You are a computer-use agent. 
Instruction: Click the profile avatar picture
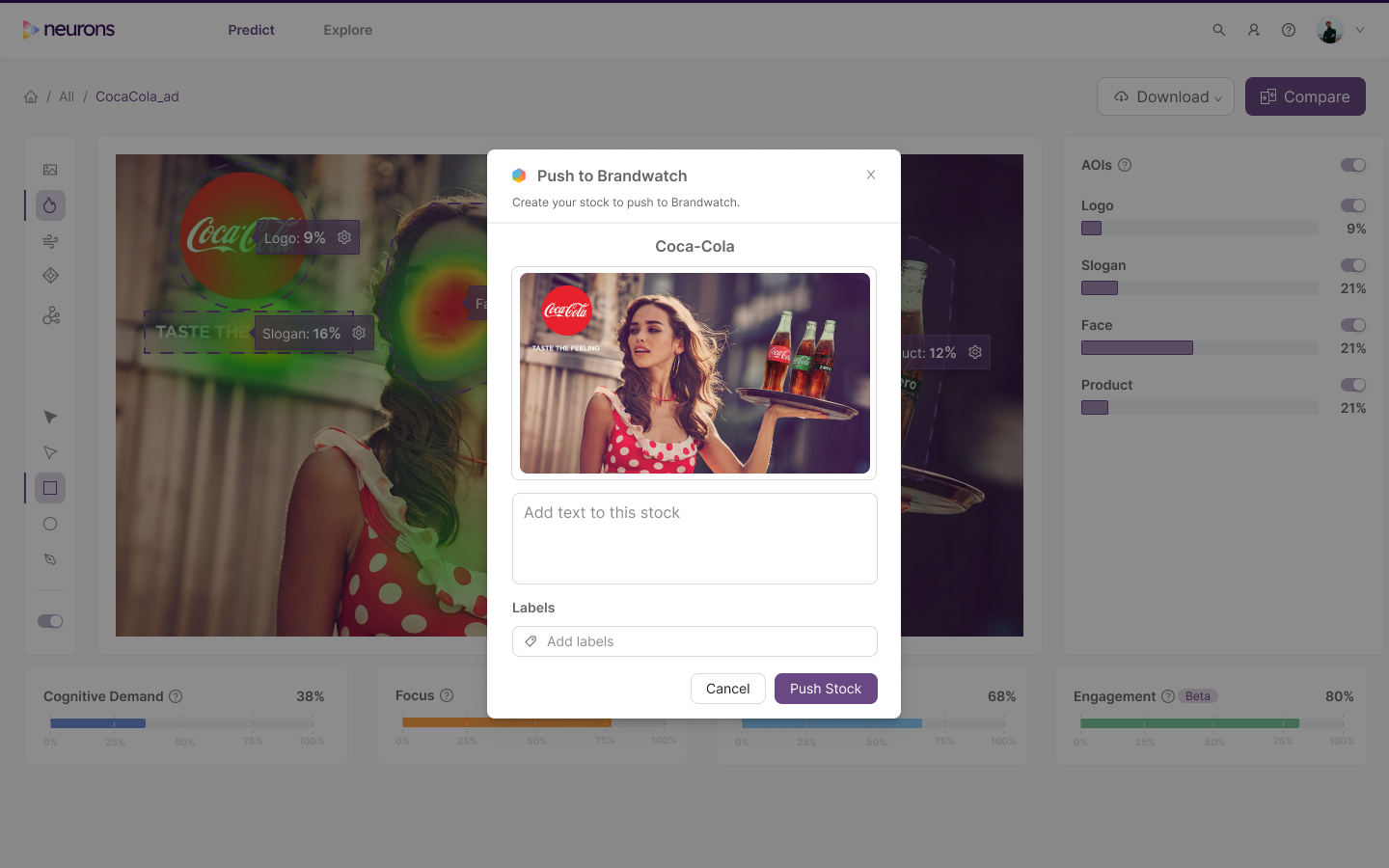1330,30
